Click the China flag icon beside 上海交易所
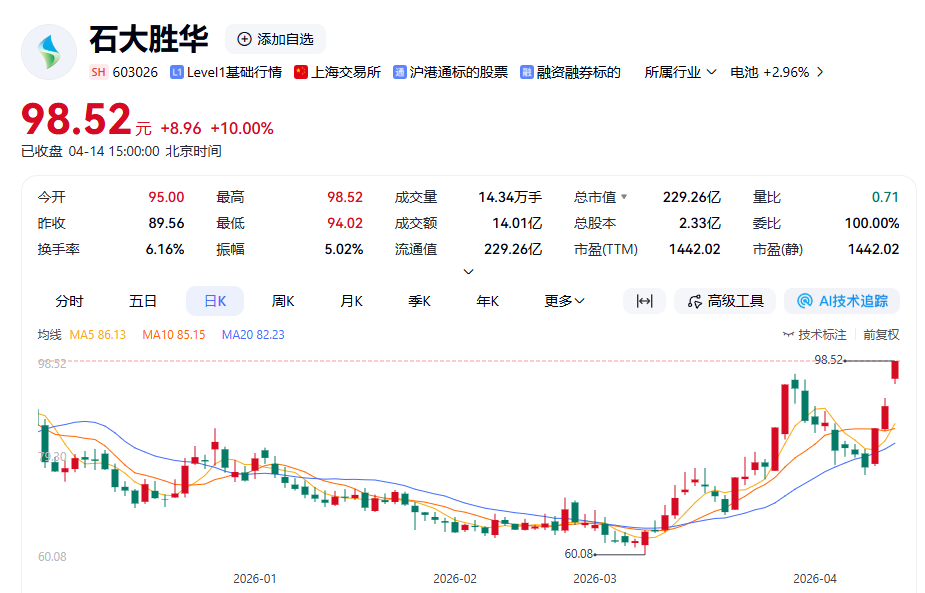Image resolution: width=925 pixels, height=593 pixels. click(301, 72)
